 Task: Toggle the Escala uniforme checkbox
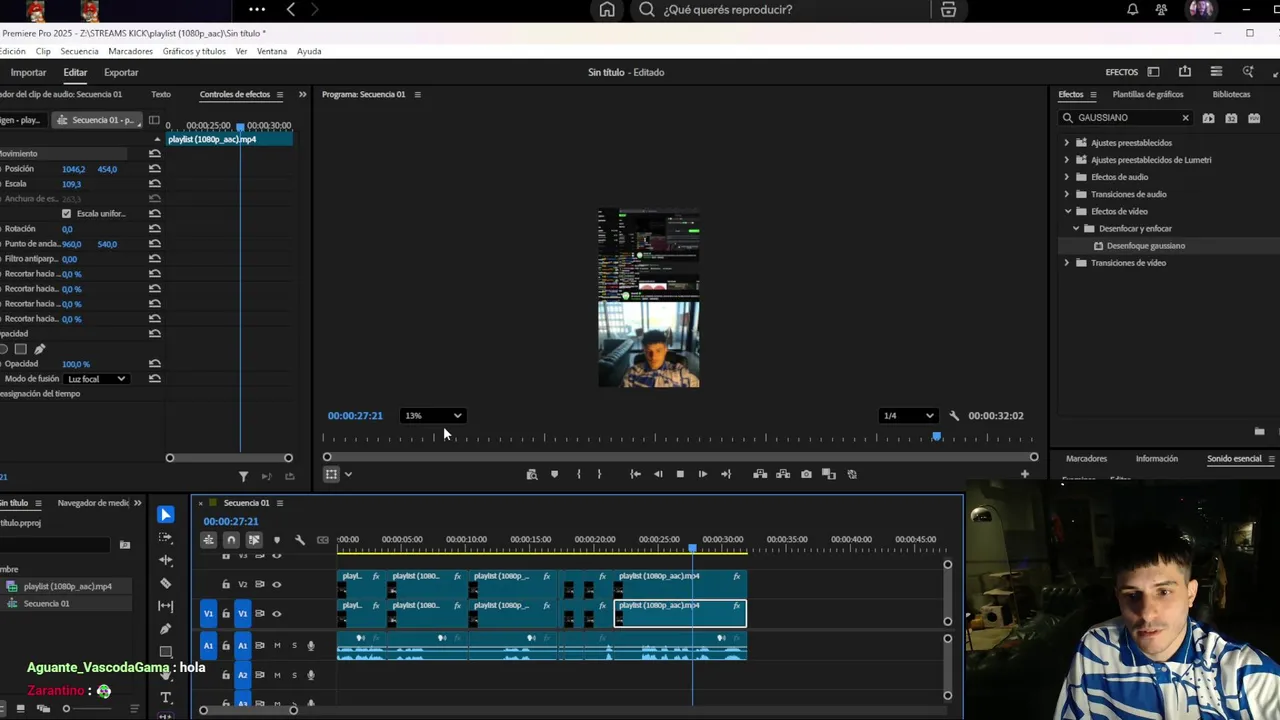(x=67, y=214)
